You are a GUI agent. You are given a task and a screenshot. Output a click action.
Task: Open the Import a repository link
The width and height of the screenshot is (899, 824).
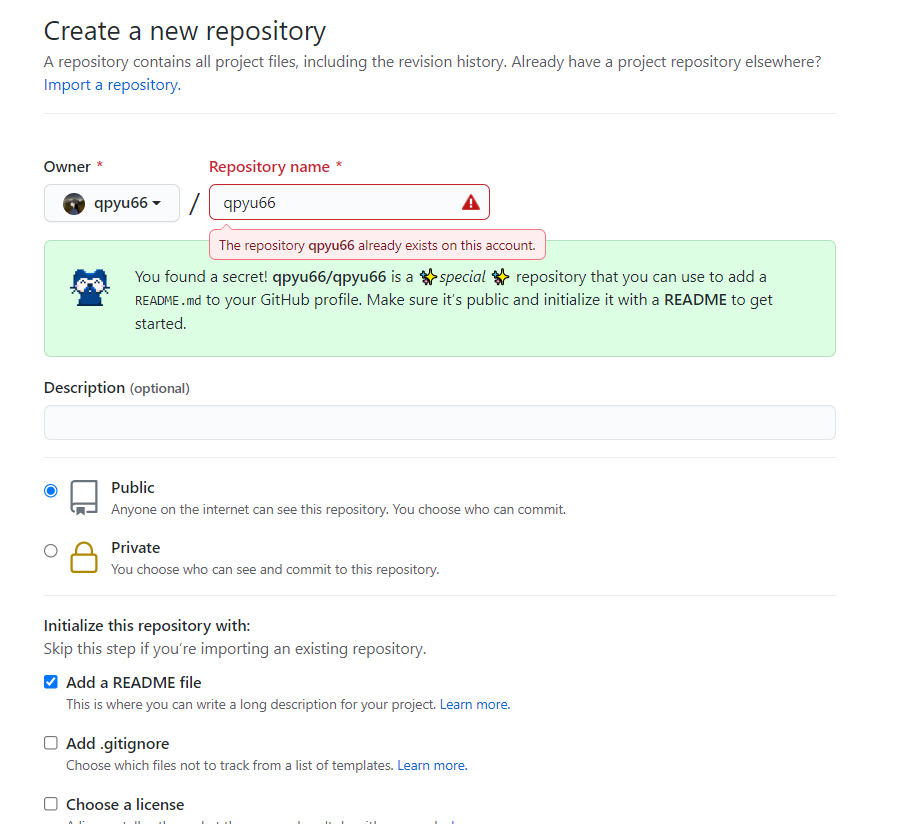[112, 85]
